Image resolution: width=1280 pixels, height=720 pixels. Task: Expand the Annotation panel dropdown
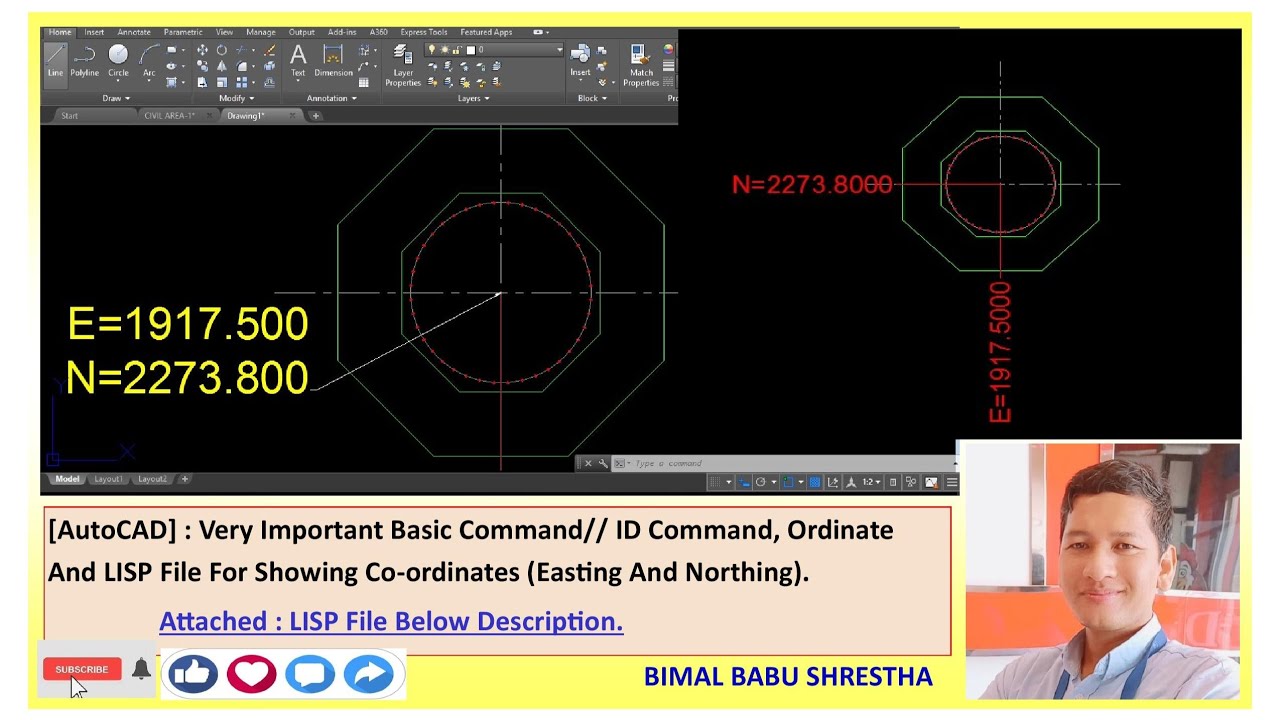coord(331,98)
